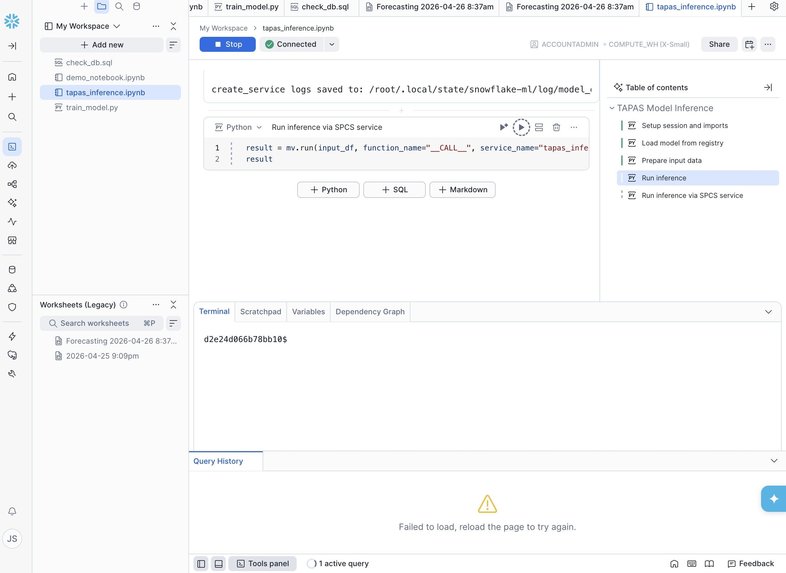Open train_model.py in file tree
Viewport: 786px width, 573px height.
pos(110,108)
